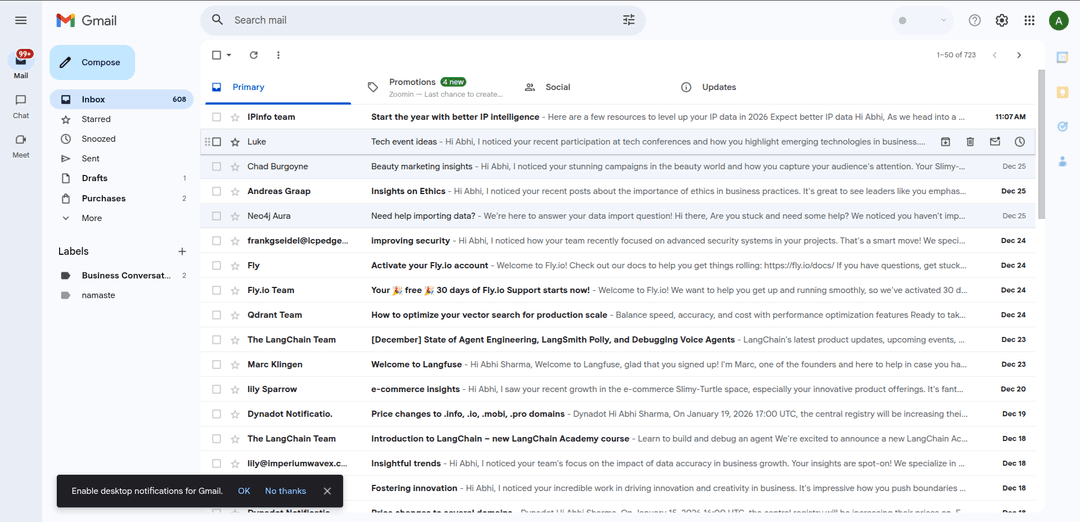Open the Google apps grid launcher
Screen dimensions: 1080x522
tap(1029, 20)
